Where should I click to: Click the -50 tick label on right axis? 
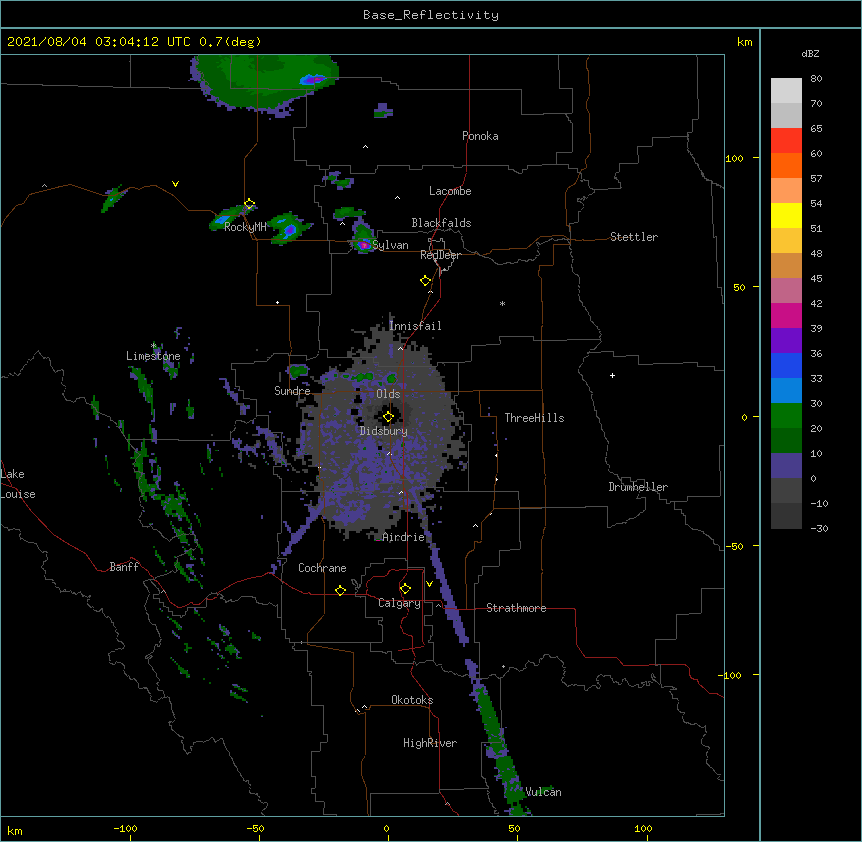(734, 546)
